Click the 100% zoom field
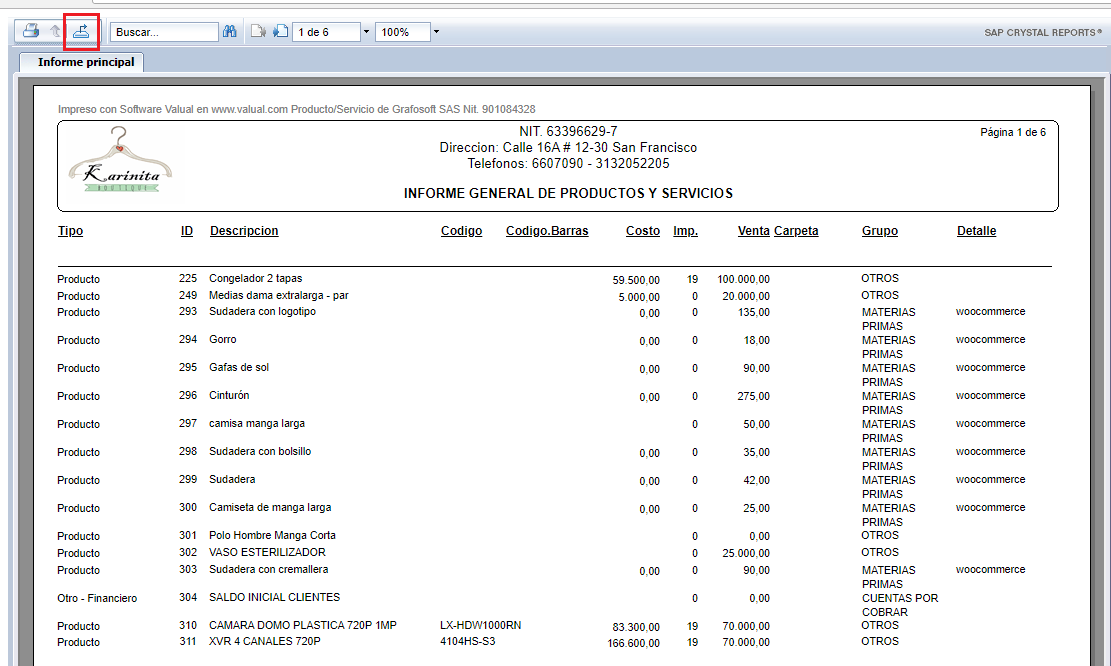 point(402,32)
